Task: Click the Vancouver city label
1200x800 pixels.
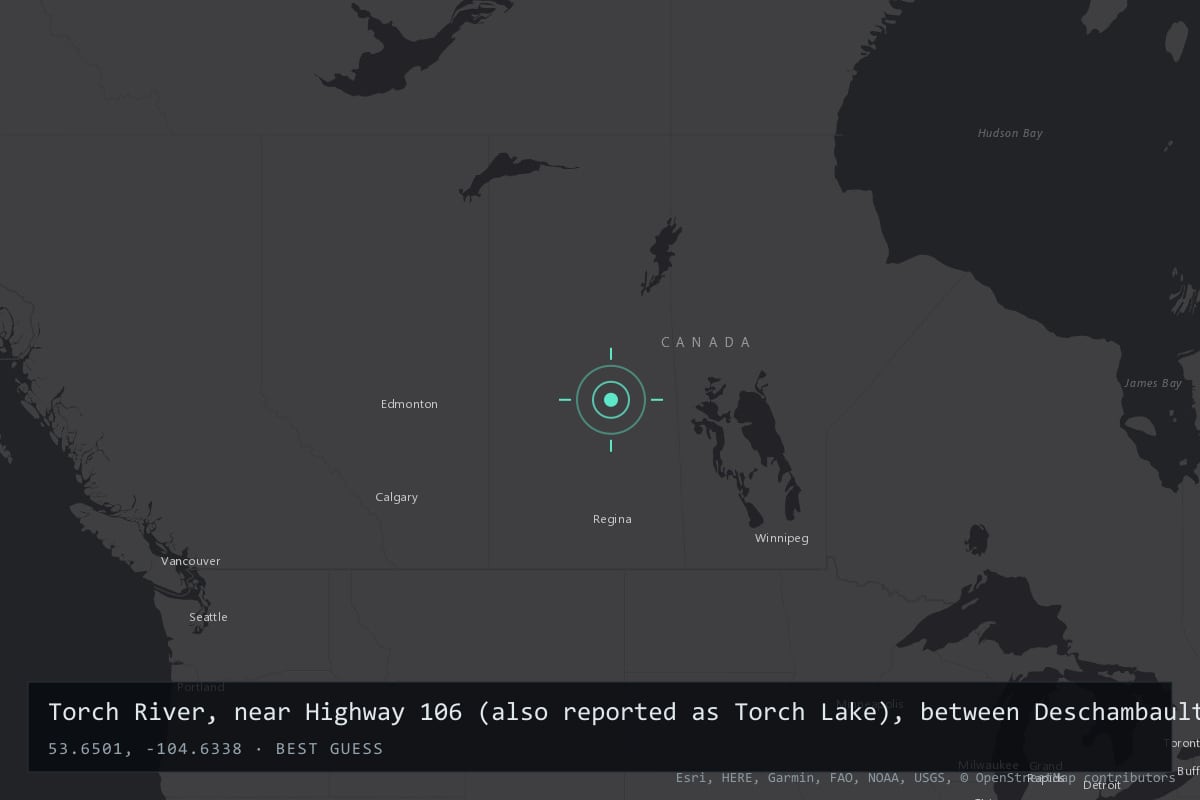Action: [x=190, y=561]
